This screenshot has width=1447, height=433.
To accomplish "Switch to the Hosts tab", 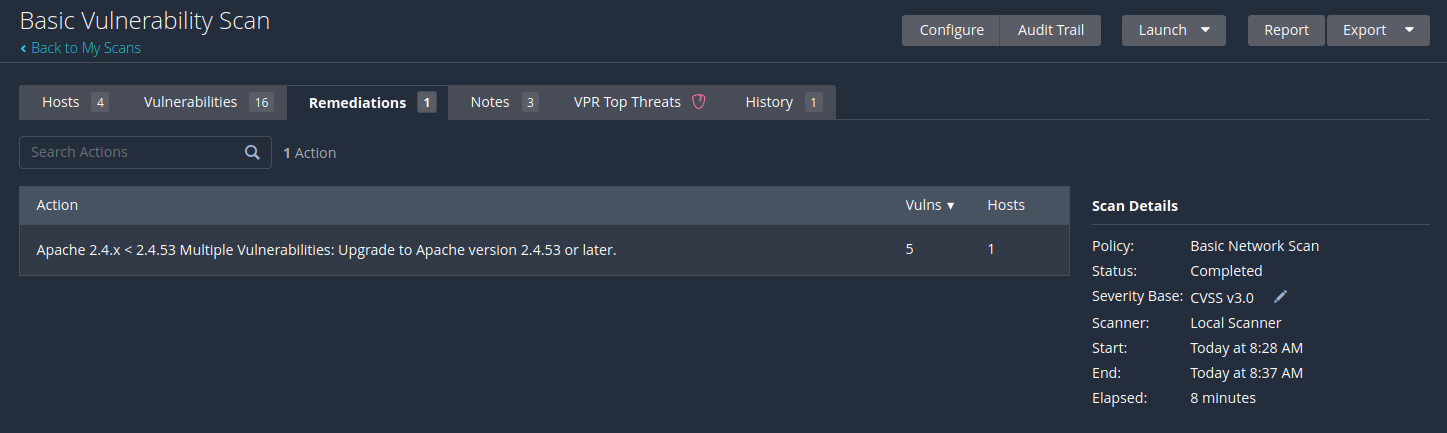I will 74,102.
